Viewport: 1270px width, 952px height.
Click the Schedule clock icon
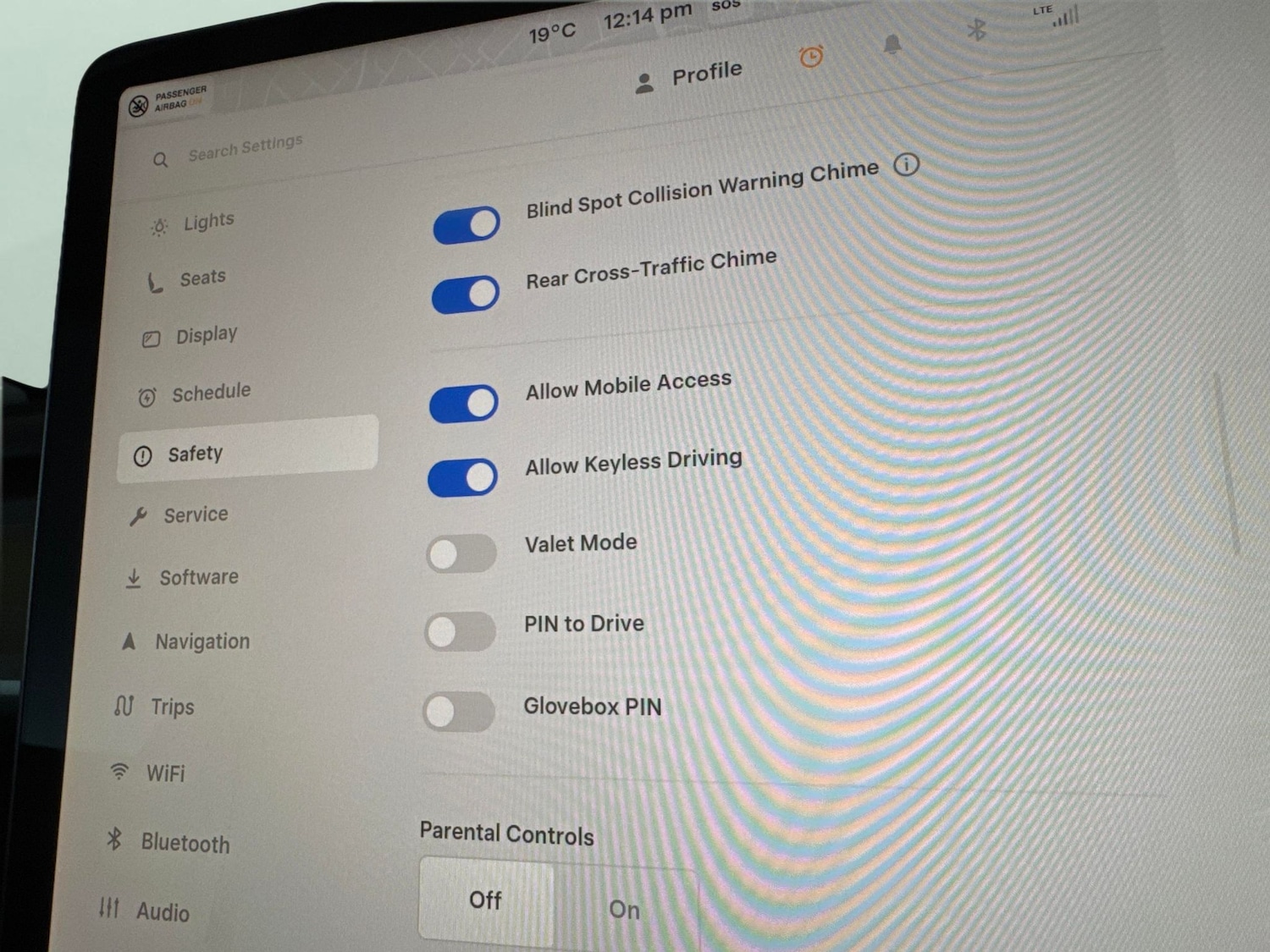147,397
